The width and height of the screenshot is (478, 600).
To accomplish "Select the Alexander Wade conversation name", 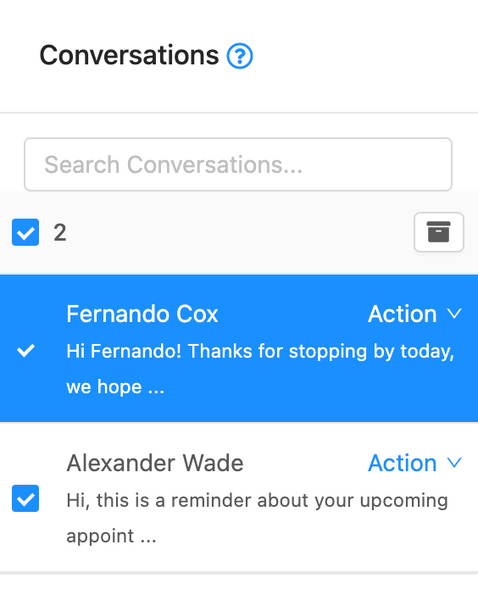I will point(155,463).
